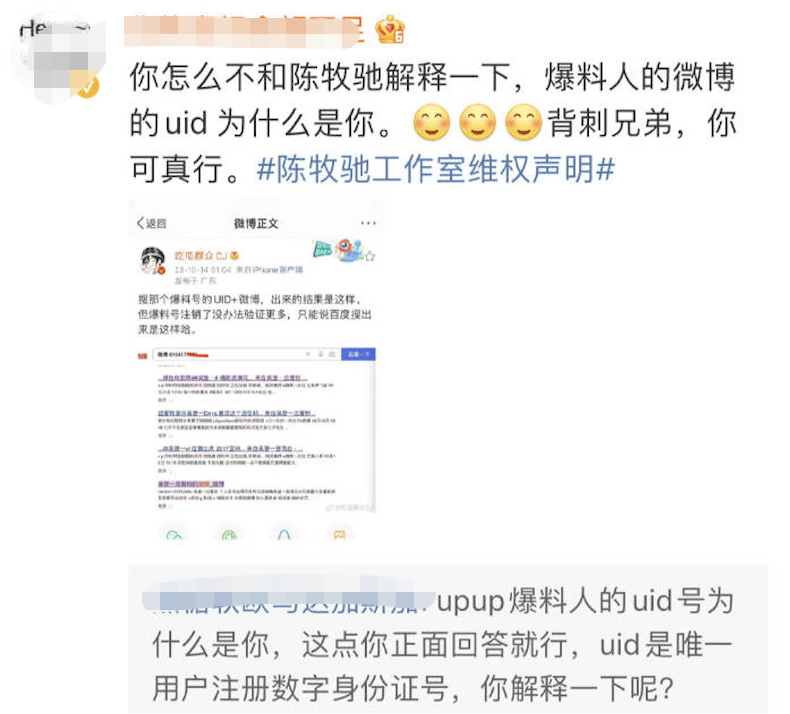This screenshot has height=714, width=790.
Task: Tap the blue bell-shaped bottom icon
Action: pyautogui.click(x=284, y=535)
